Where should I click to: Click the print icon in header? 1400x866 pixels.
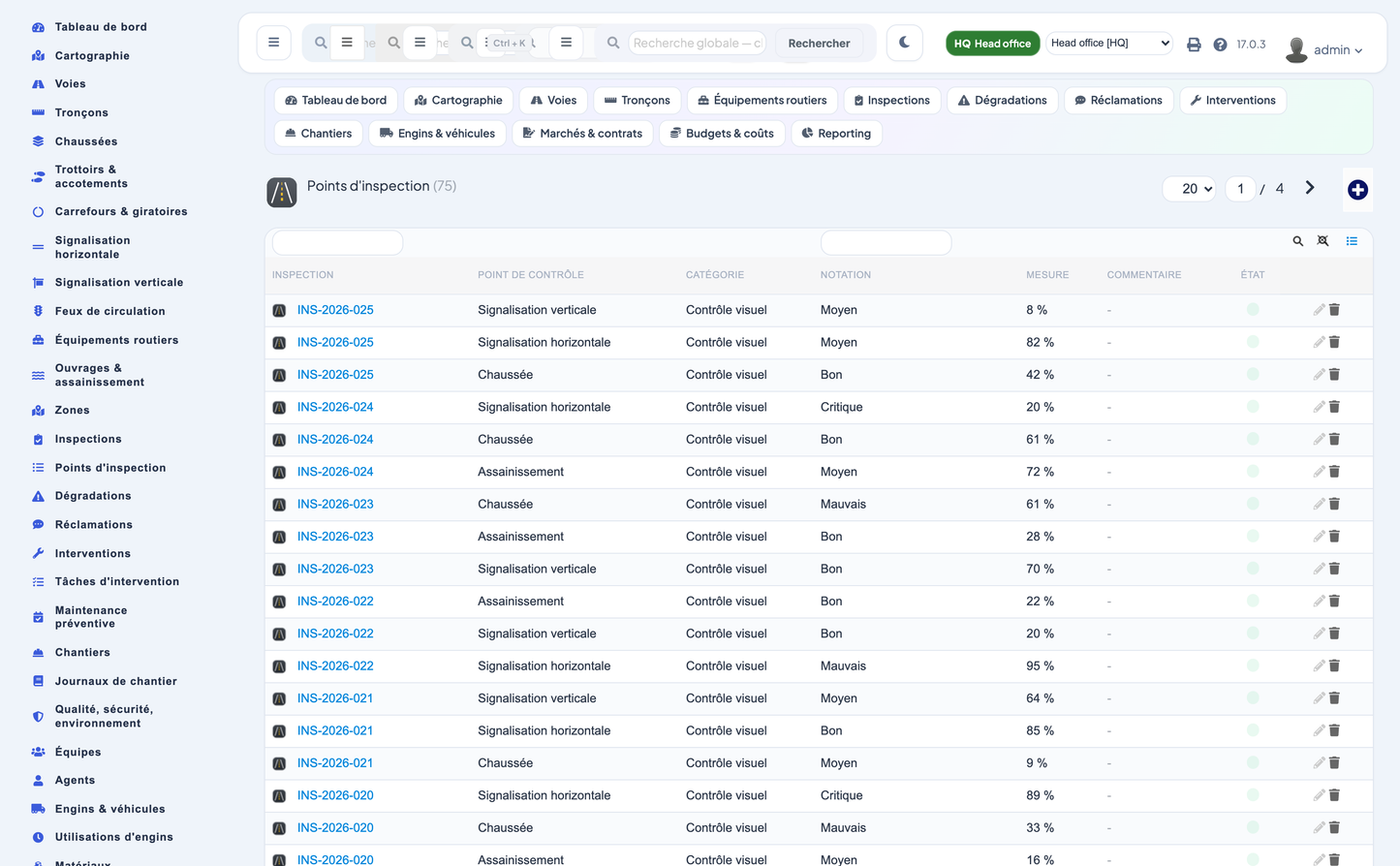[x=1194, y=45]
